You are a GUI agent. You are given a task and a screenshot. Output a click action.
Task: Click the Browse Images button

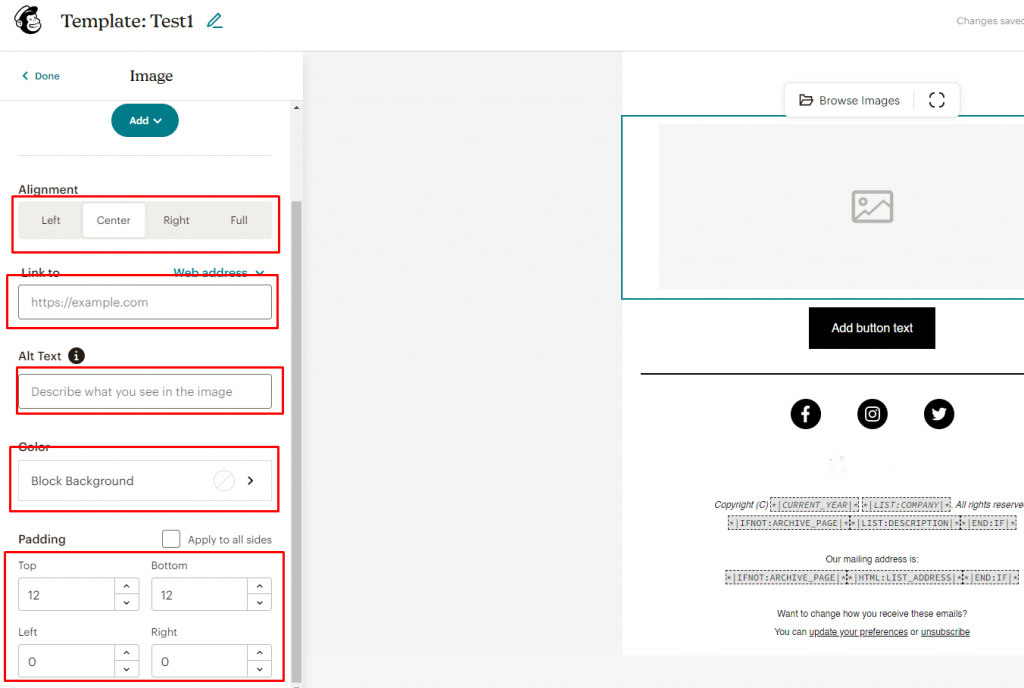point(850,99)
